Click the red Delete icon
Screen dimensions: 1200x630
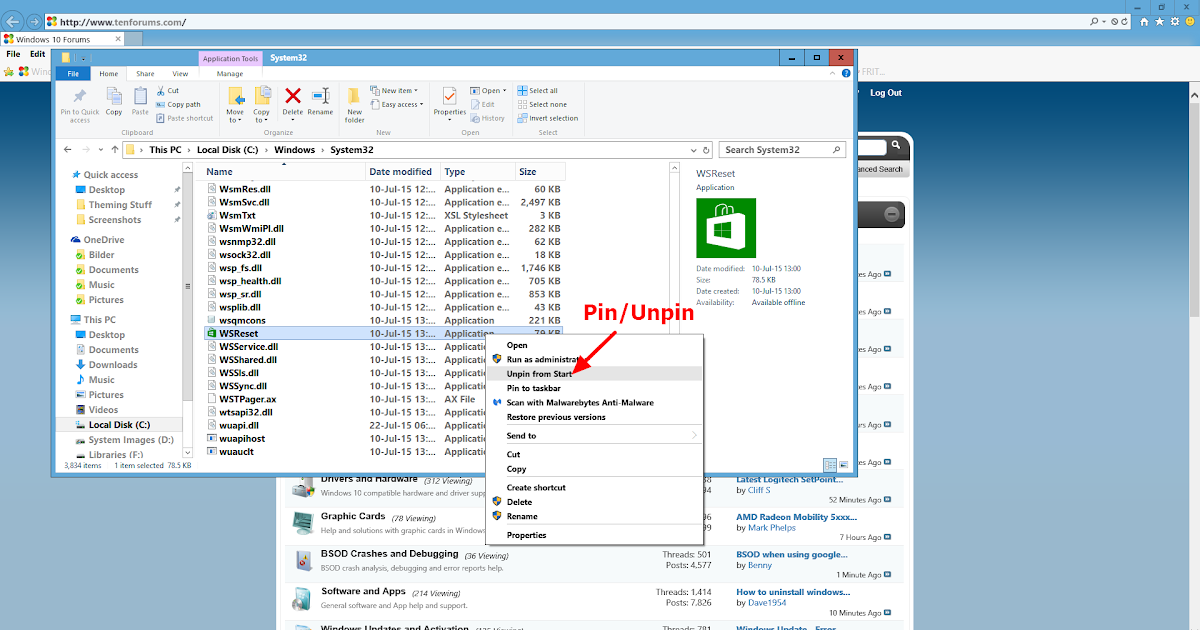point(293,96)
